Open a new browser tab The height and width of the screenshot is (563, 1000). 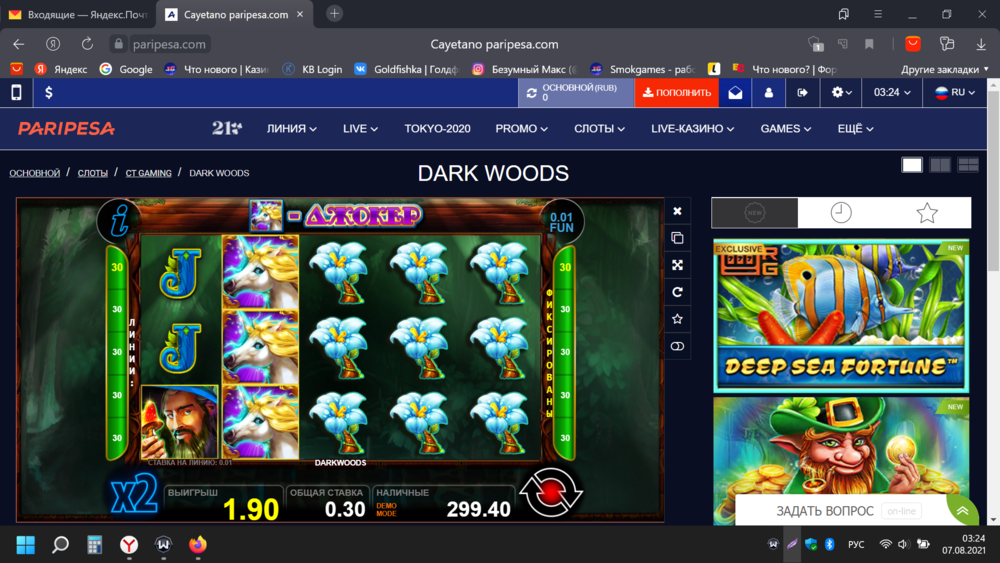[334, 13]
